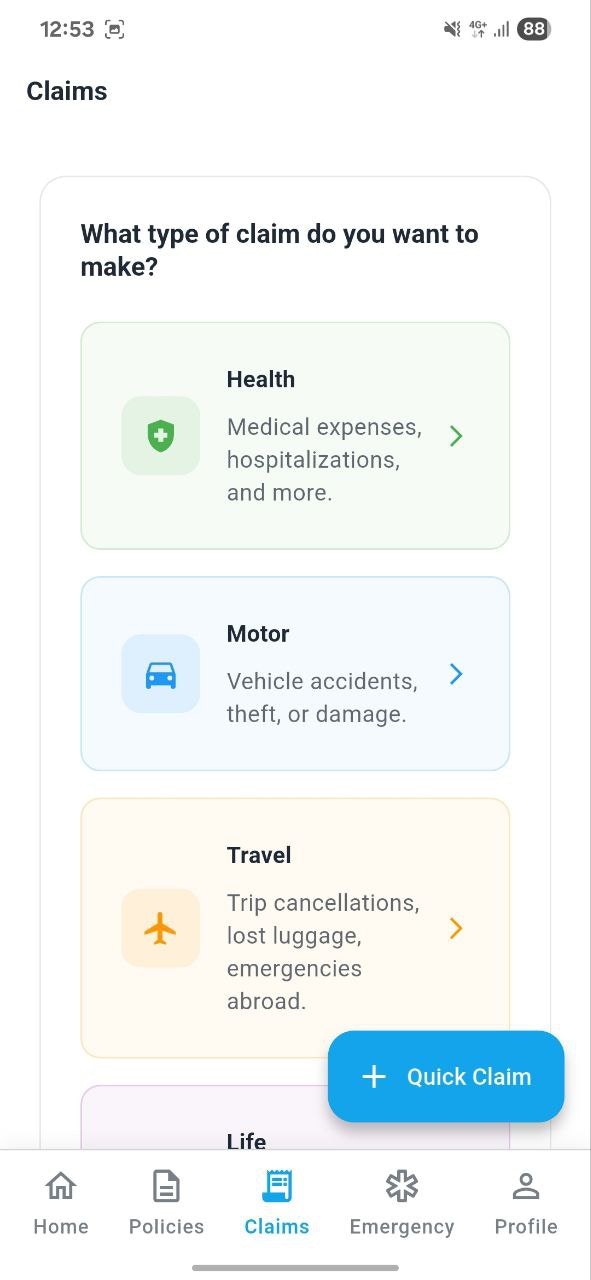Tap the battery indicator in status bar
This screenshot has width=591, height=1280.
click(x=534, y=29)
